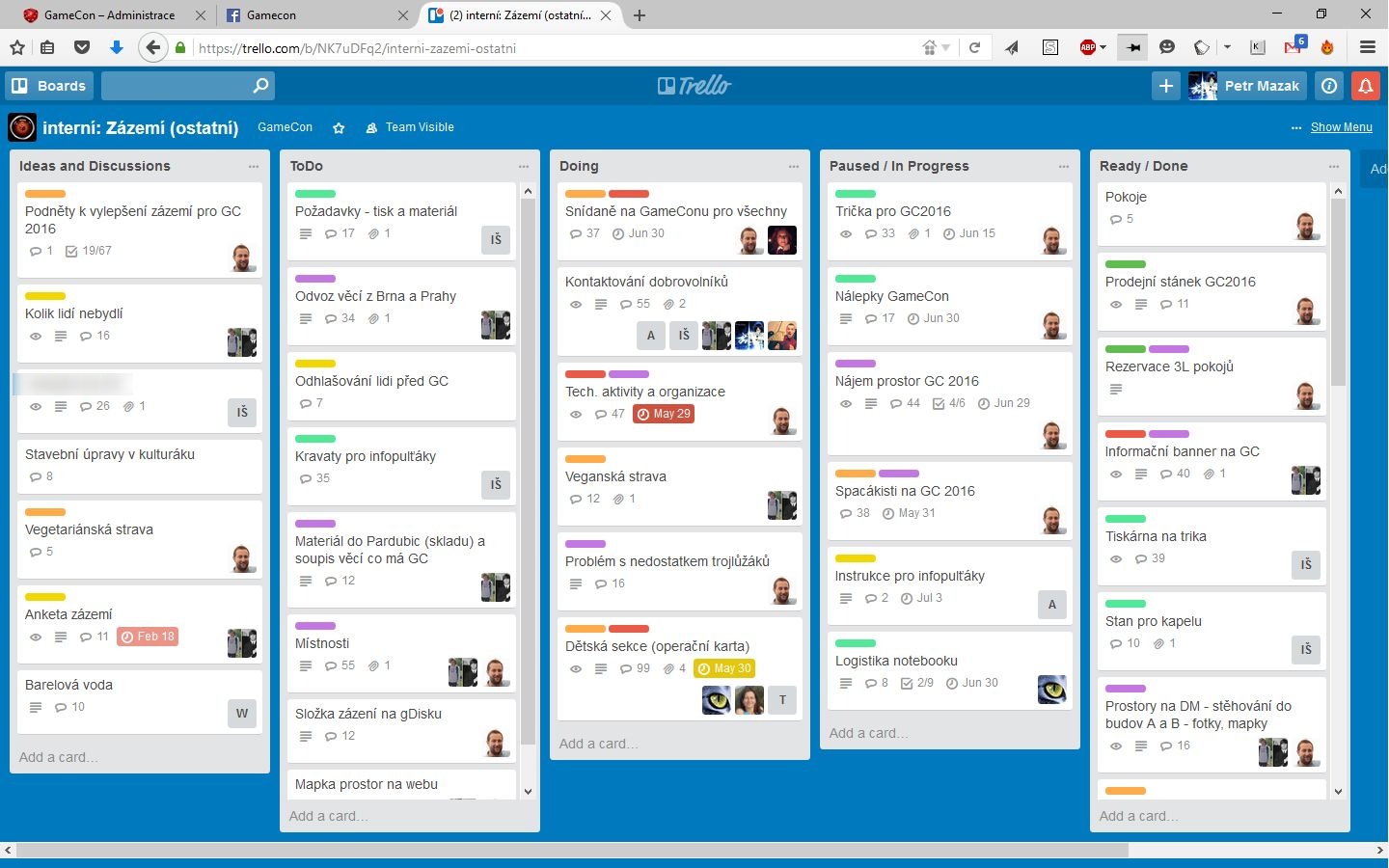Screen dimensions: 1389x868
Task: Open the ToDo list options menu
Action: click(524, 166)
